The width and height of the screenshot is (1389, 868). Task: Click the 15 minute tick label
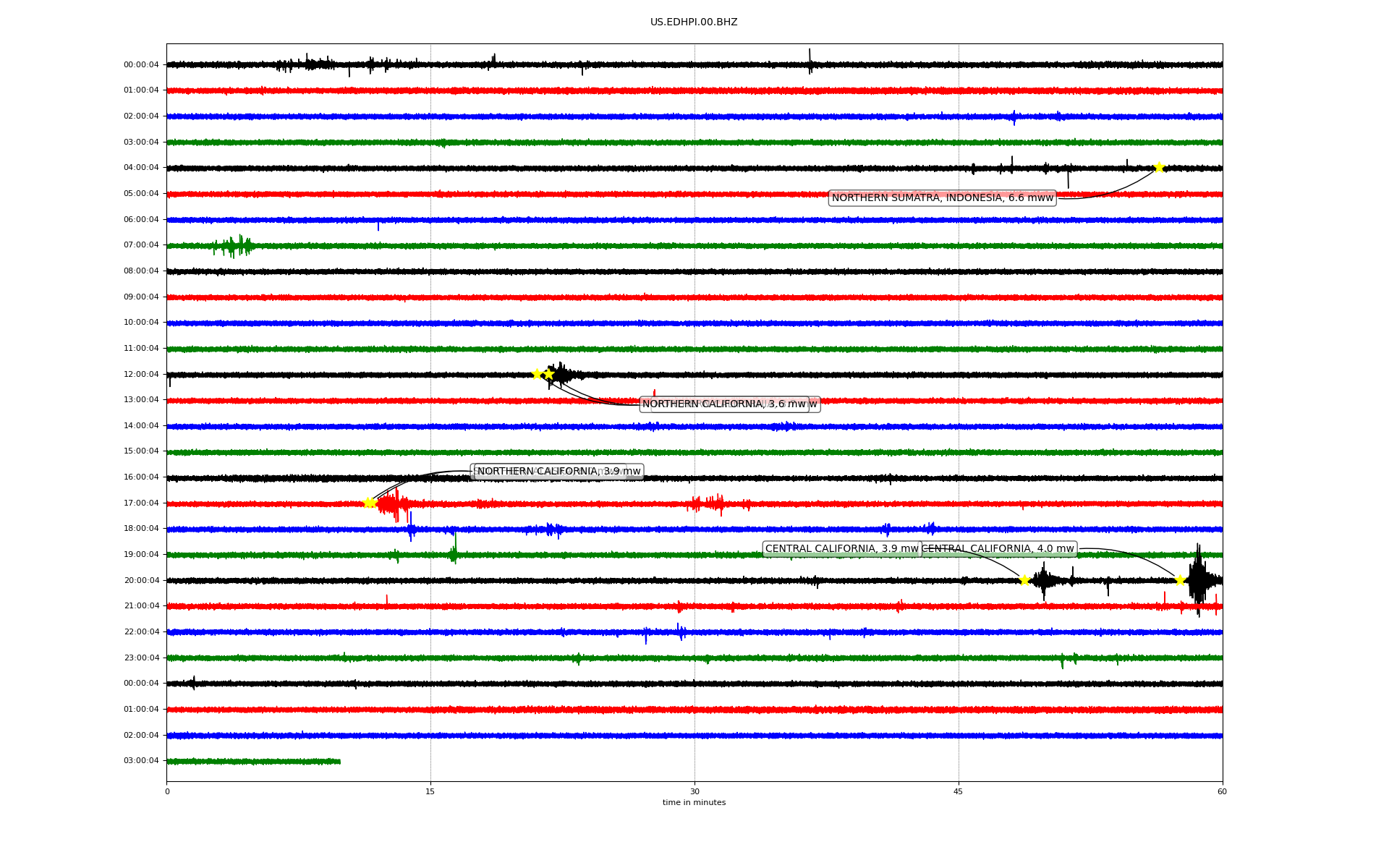[430, 791]
